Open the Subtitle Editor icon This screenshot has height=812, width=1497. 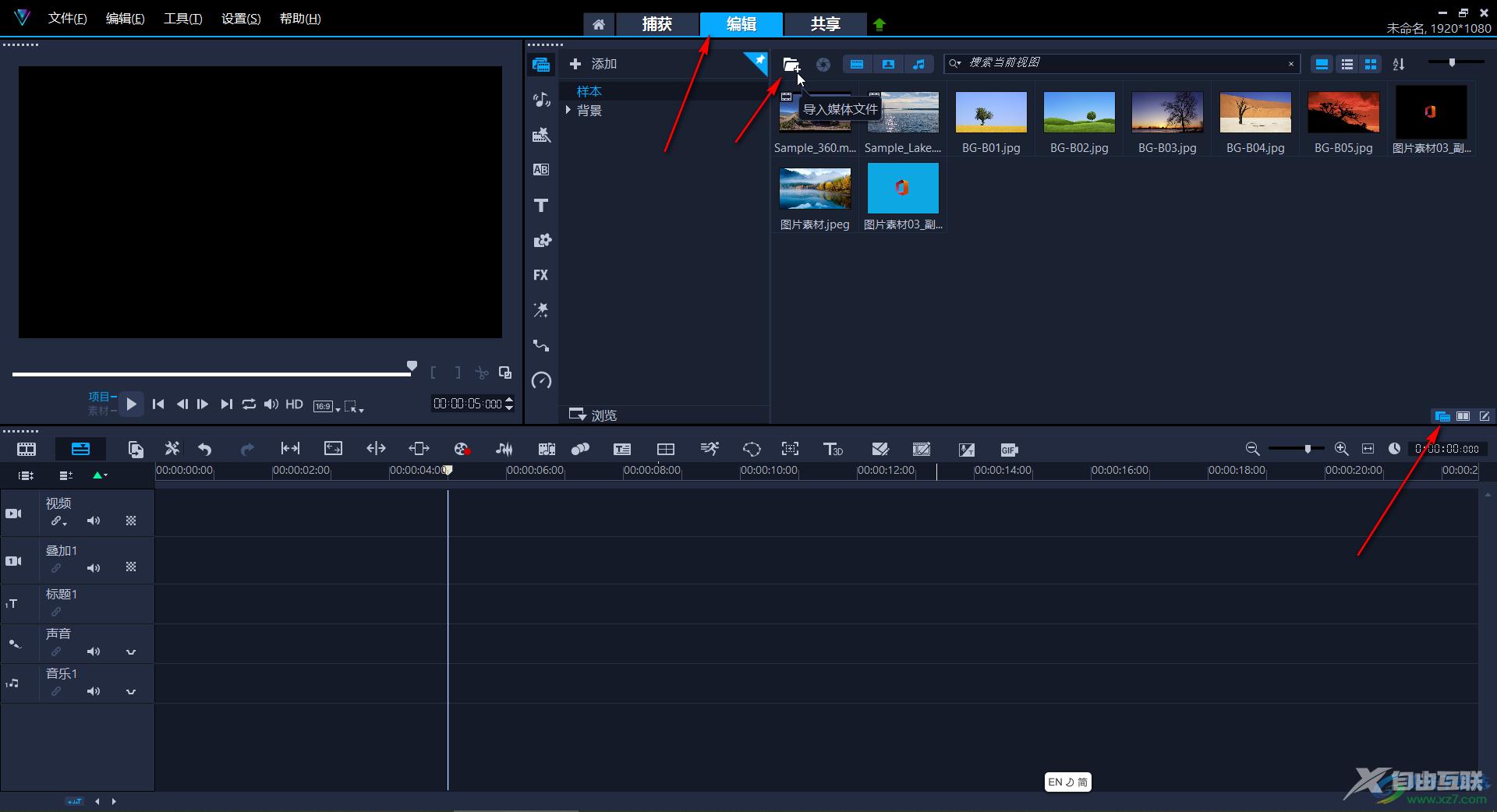pyautogui.click(x=621, y=449)
